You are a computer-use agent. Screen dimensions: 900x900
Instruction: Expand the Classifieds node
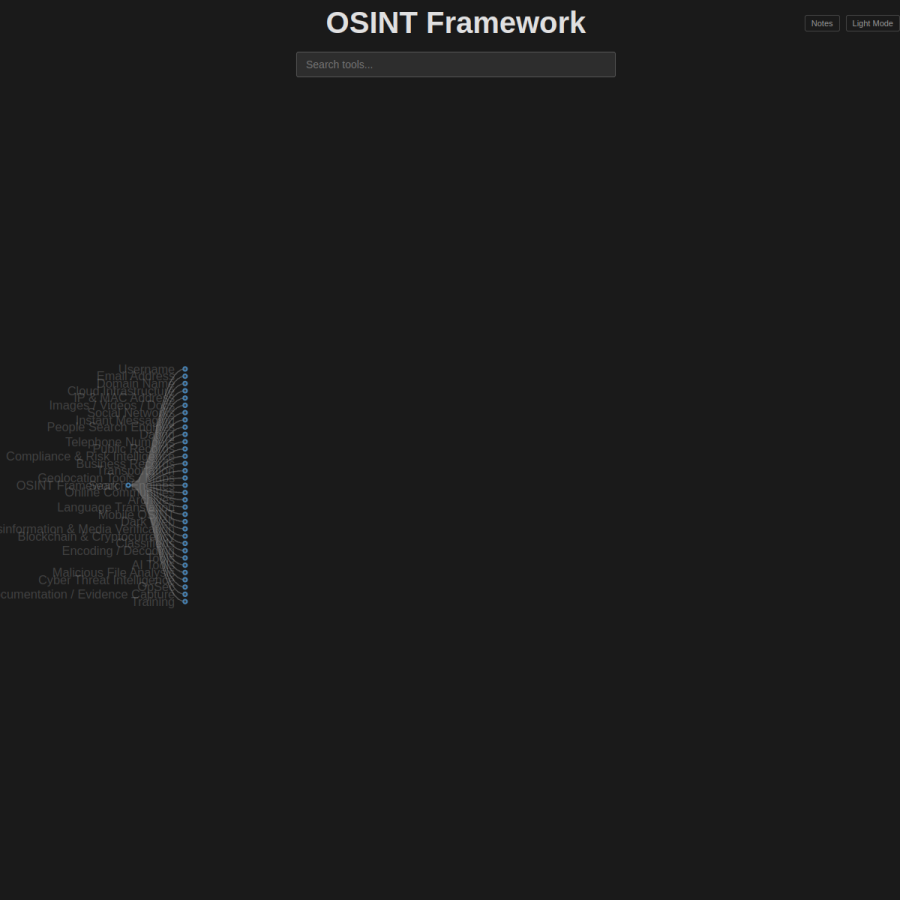185,544
